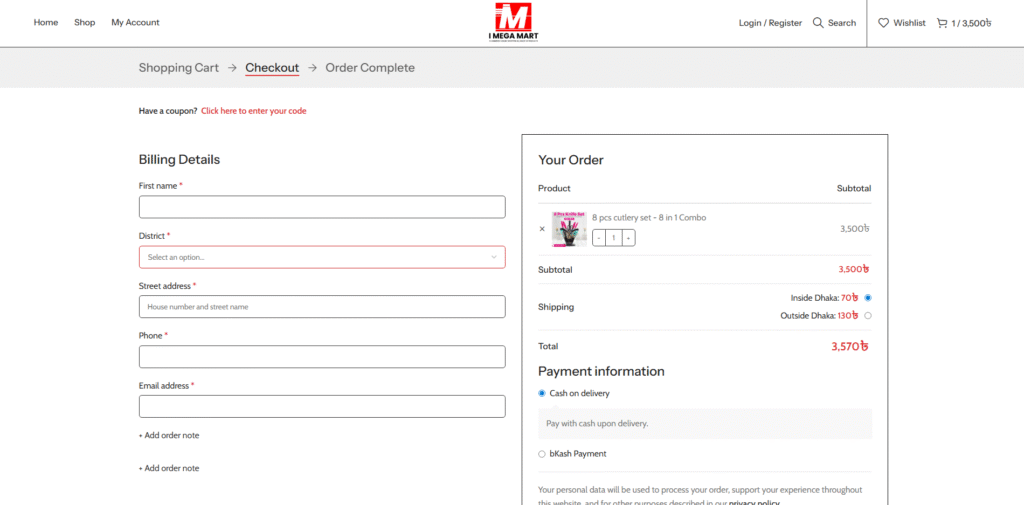The height and width of the screenshot is (505, 1024).
Task: Open the My Account menu item
Action: click(x=135, y=23)
